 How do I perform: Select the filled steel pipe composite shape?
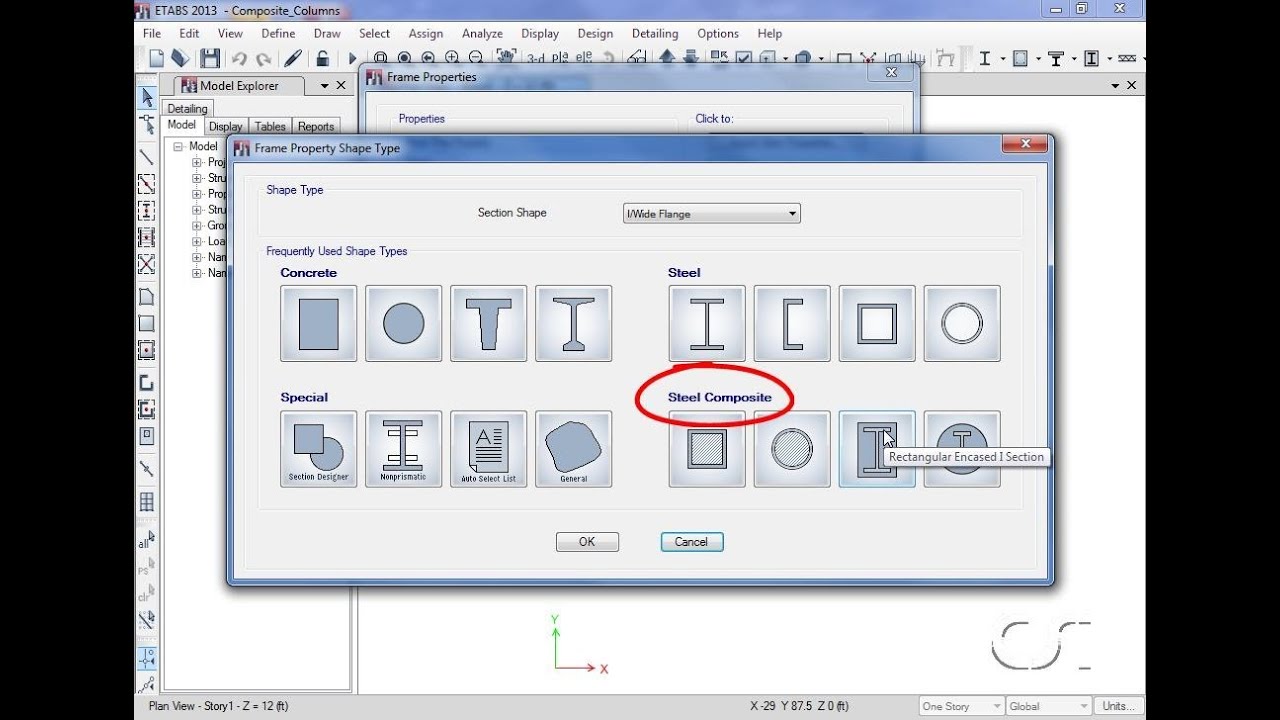pyautogui.click(x=792, y=449)
